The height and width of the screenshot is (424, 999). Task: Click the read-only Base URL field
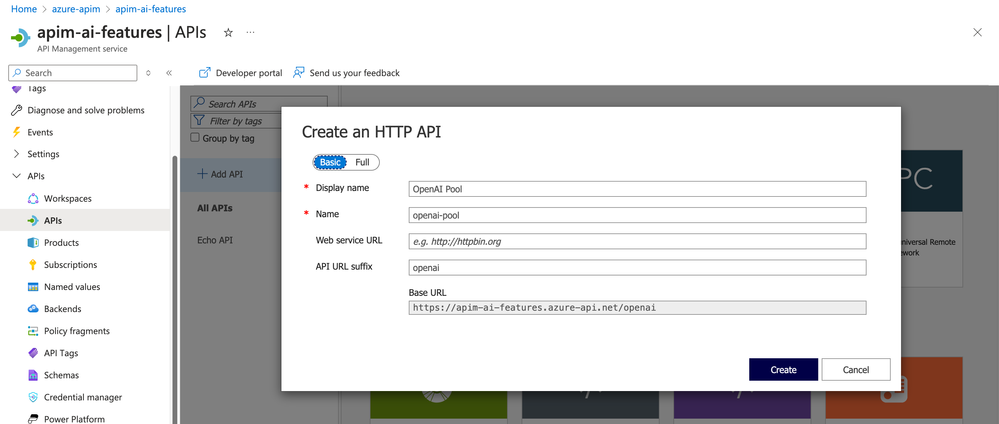[637, 307]
